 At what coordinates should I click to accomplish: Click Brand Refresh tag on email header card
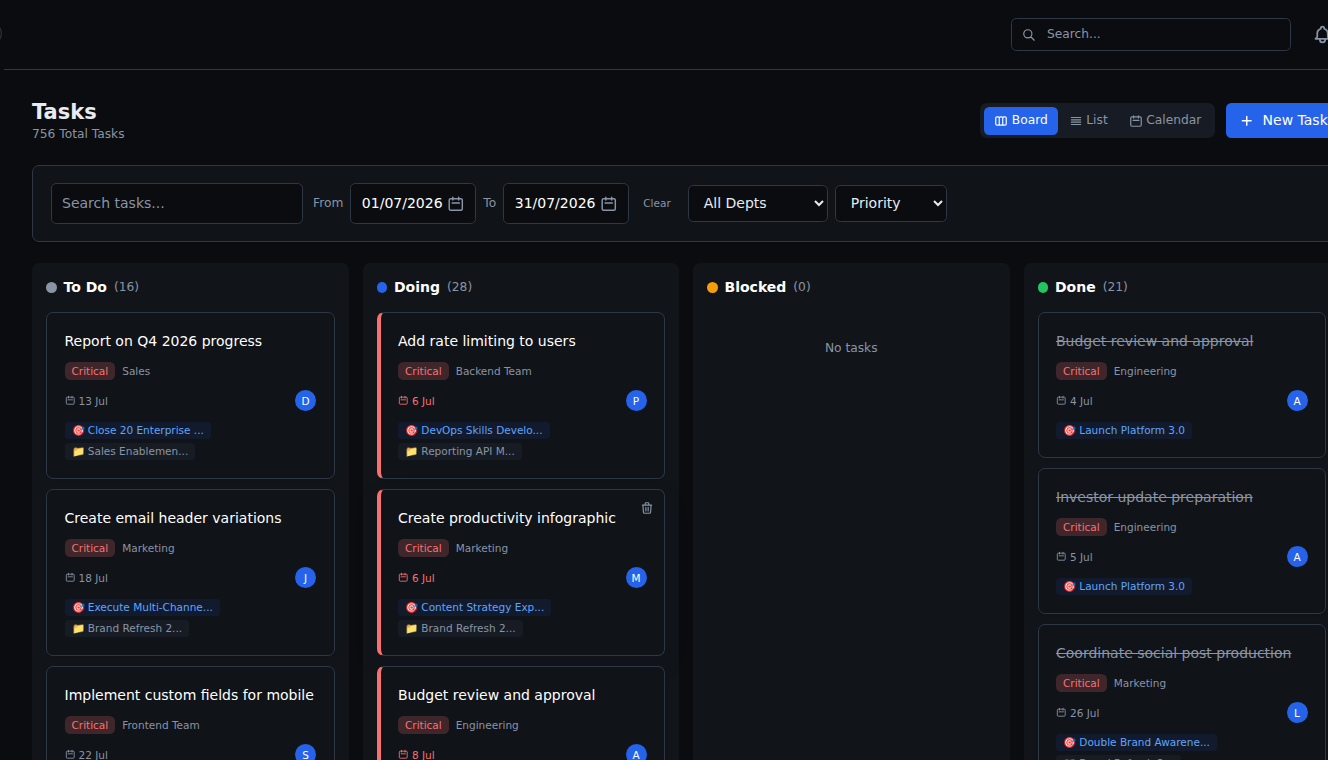(x=127, y=628)
